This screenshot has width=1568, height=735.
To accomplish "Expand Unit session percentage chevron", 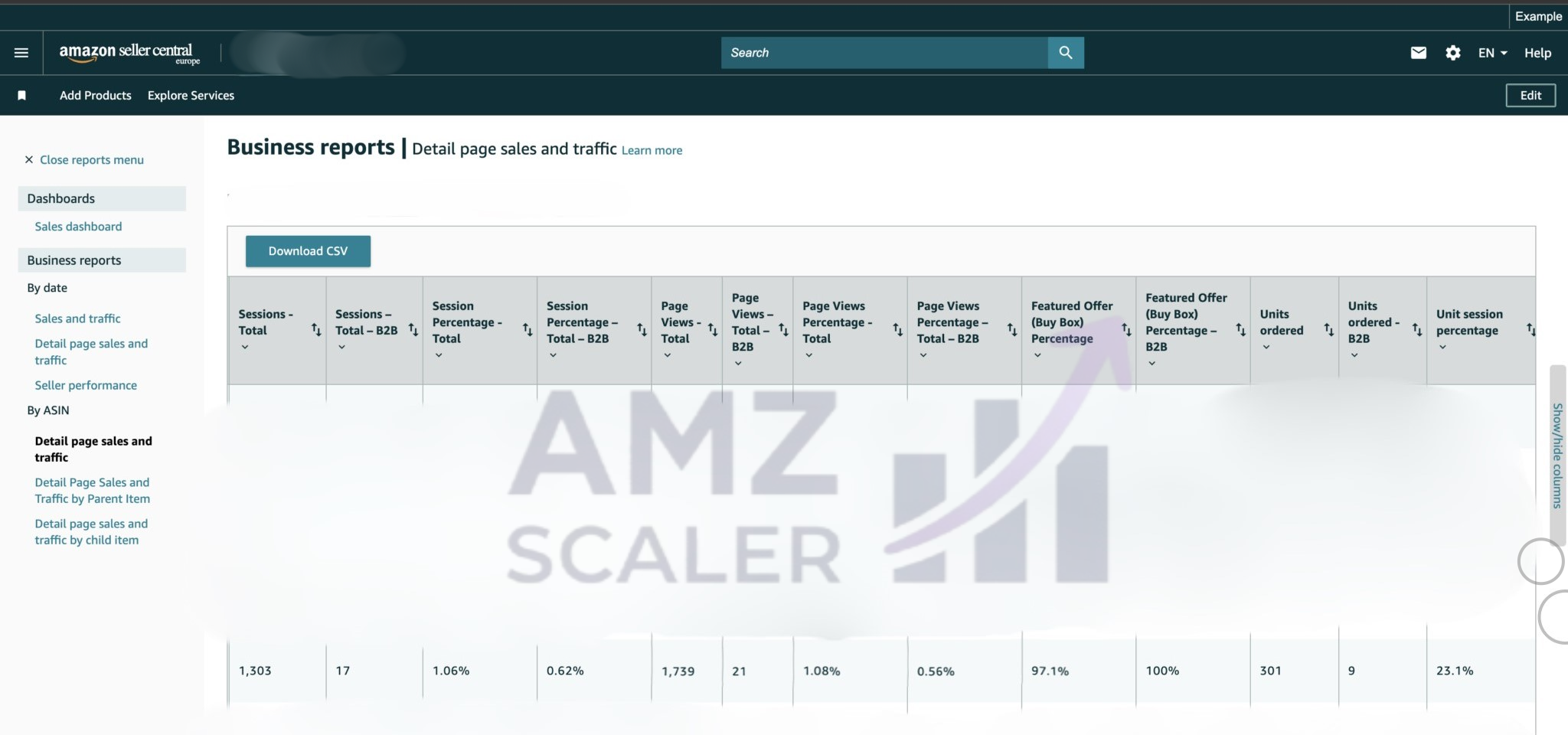I will pos(1442,348).
